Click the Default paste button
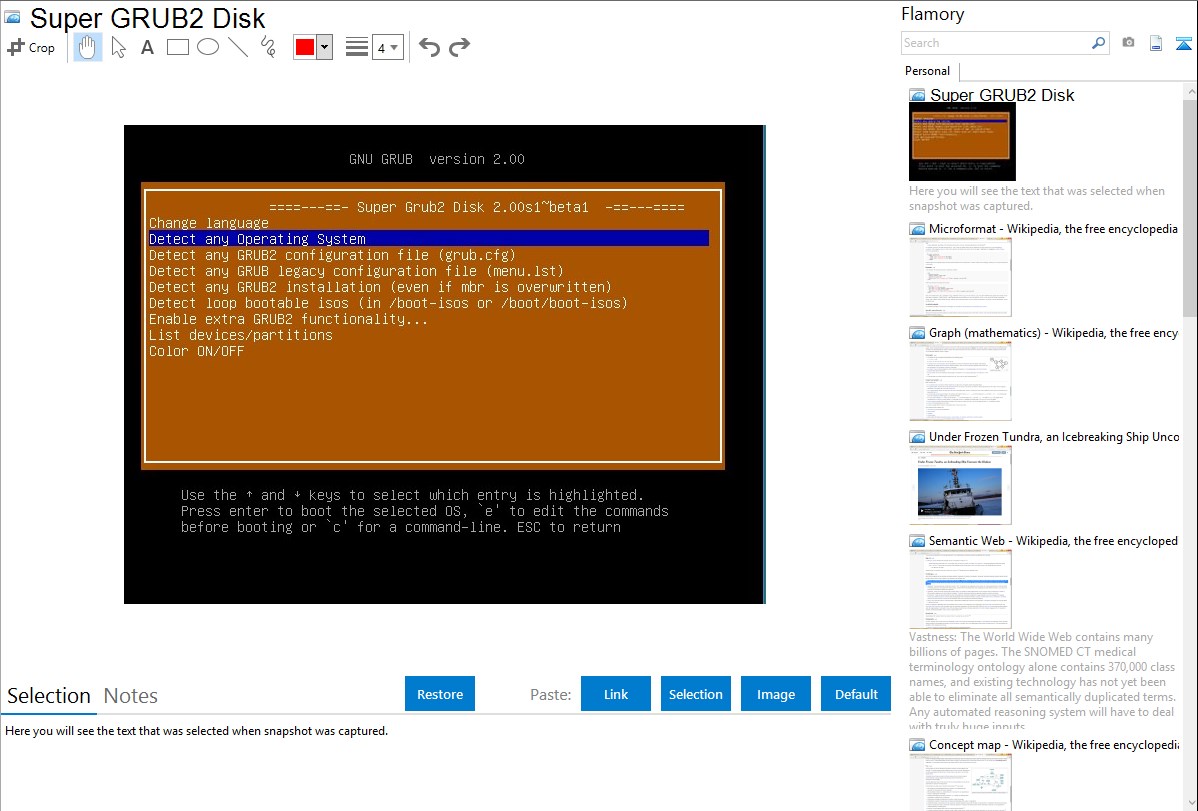The width and height of the screenshot is (1198, 811). (x=856, y=694)
